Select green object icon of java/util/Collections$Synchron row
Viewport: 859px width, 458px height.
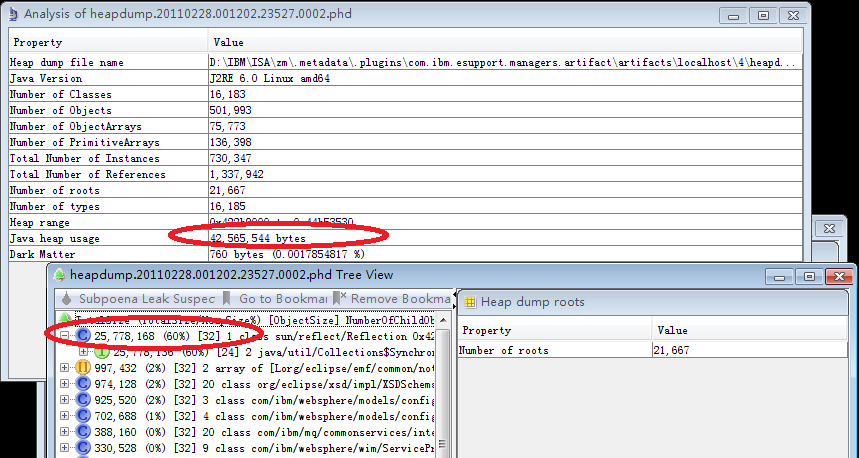[x=102, y=352]
